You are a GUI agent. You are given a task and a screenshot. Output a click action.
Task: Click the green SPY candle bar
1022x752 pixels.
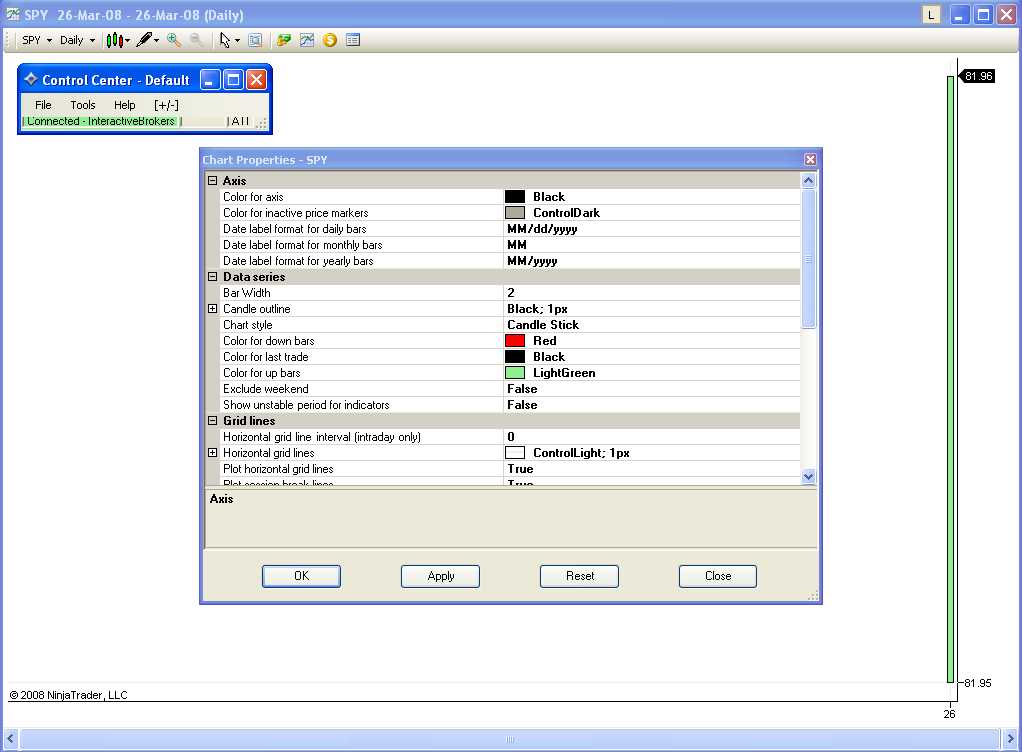coord(950,379)
